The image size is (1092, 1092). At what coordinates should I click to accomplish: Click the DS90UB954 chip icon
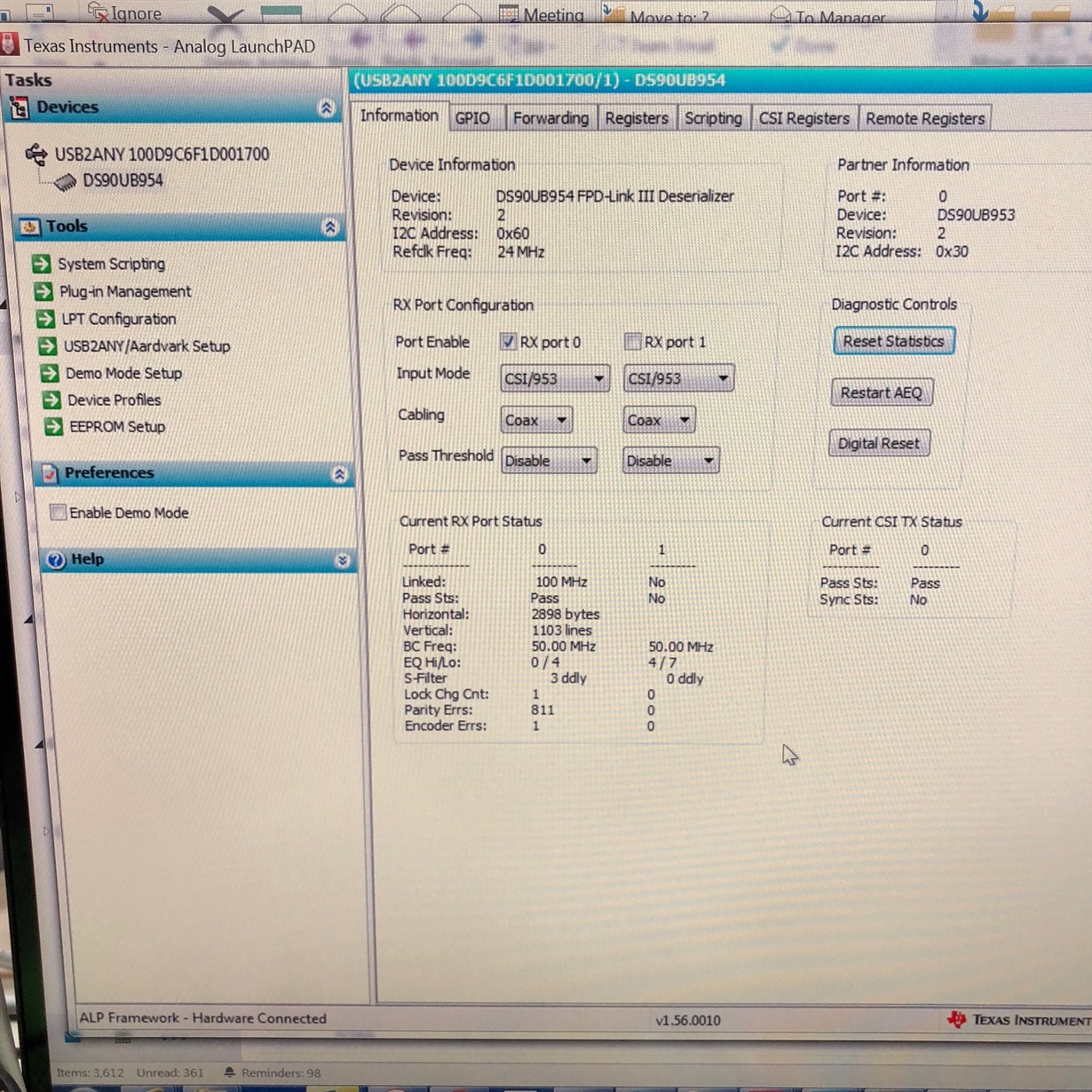point(65,182)
